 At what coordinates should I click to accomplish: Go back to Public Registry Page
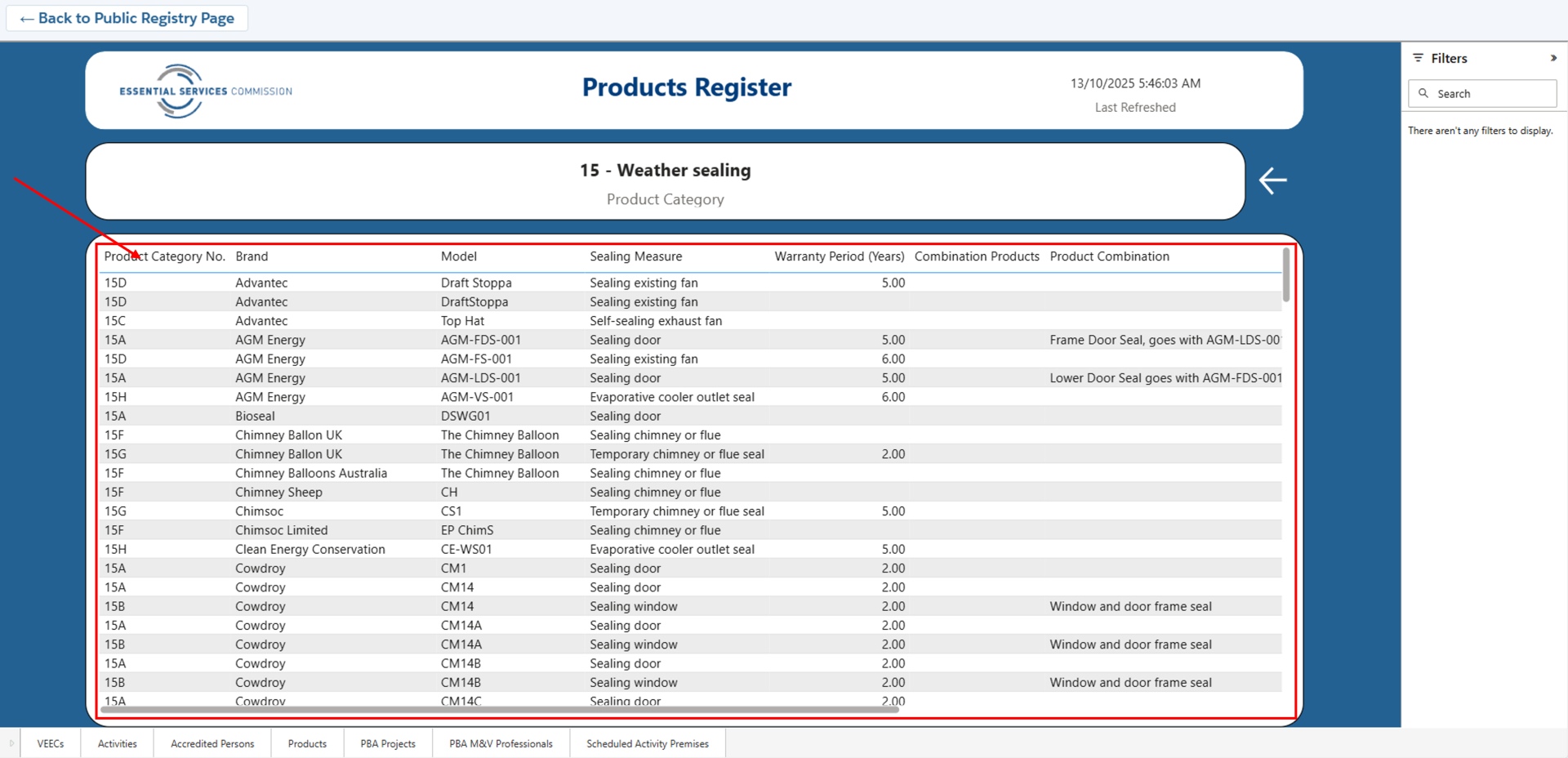point(127,18)
